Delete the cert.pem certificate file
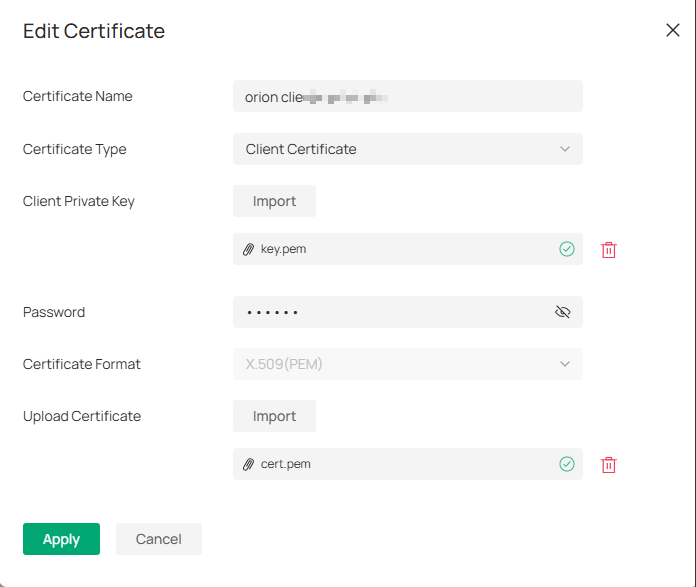The width and height of the screenshot is (696, 587). 608,465
